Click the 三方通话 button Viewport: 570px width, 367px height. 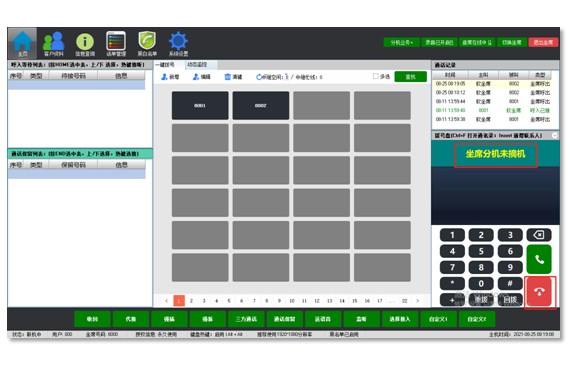click(x=246, y=319)
